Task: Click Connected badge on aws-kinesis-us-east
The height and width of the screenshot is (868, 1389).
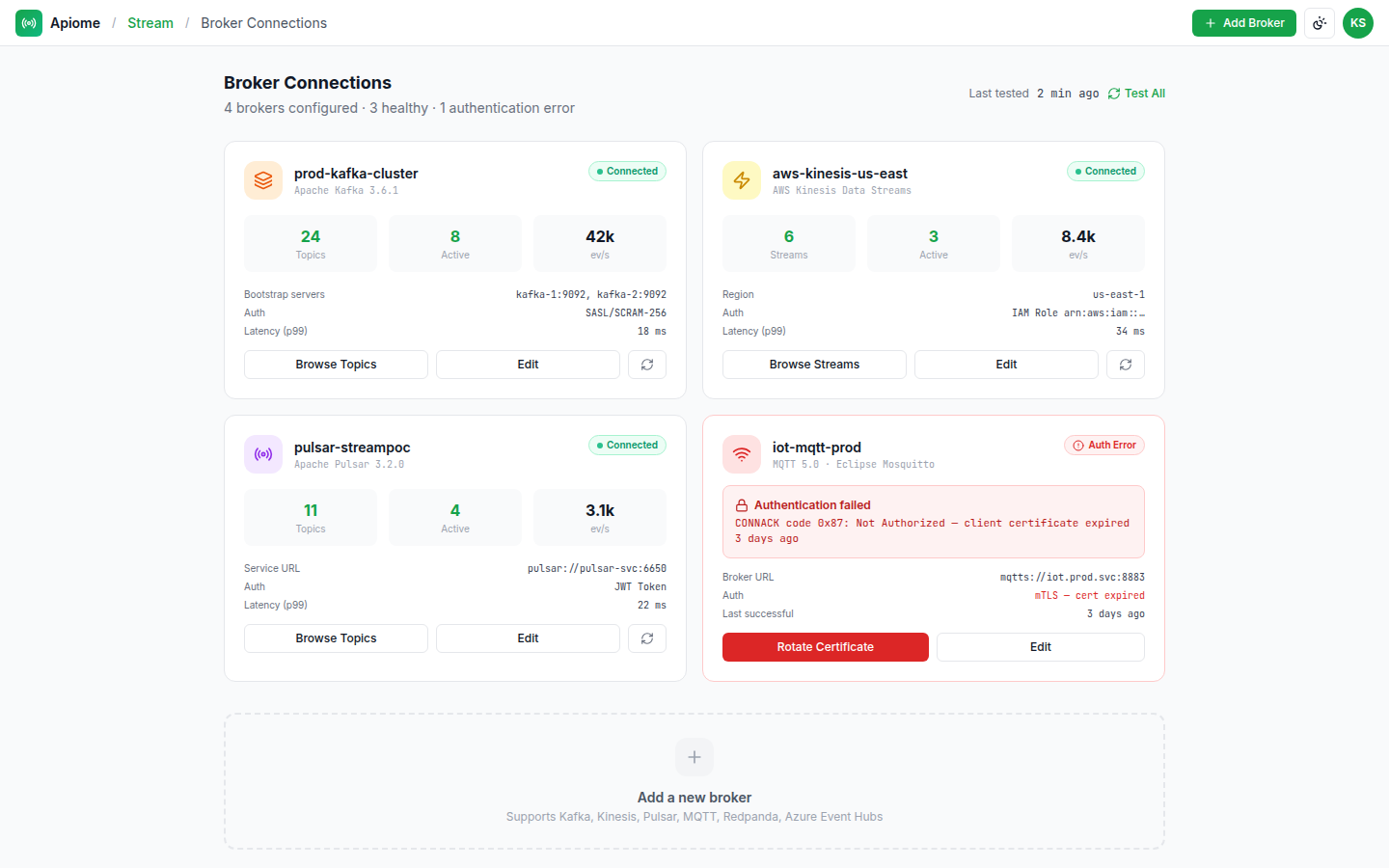Action: 1105,172
